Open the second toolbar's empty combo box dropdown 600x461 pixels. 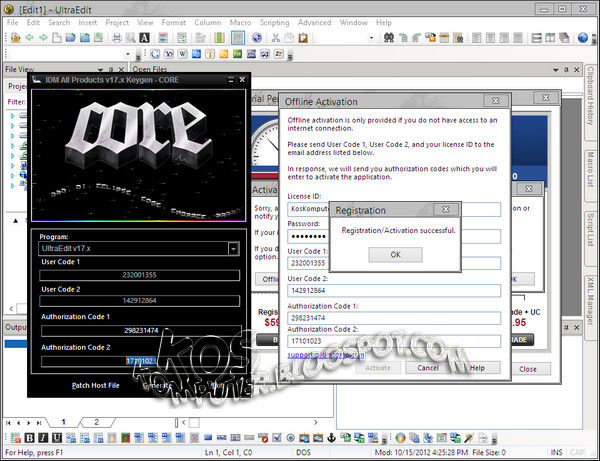click(128, 54)
